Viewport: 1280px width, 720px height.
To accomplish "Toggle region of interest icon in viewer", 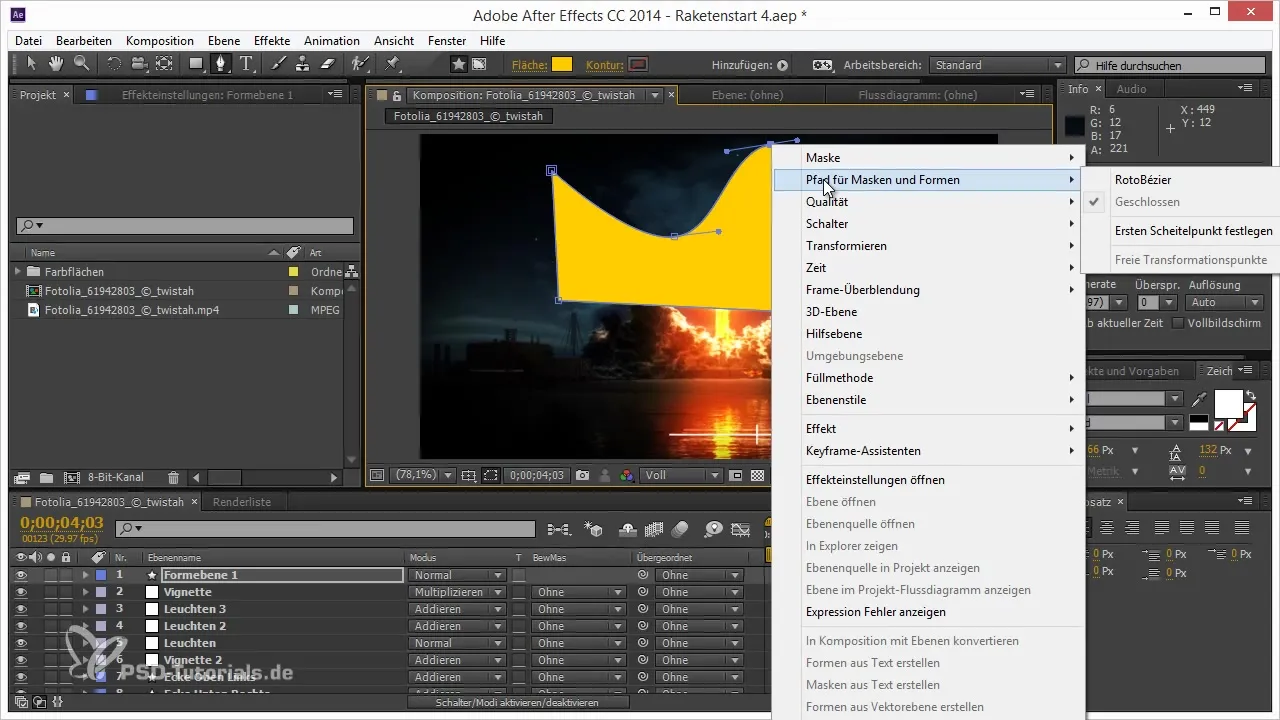I will click(x=491, y=475).
